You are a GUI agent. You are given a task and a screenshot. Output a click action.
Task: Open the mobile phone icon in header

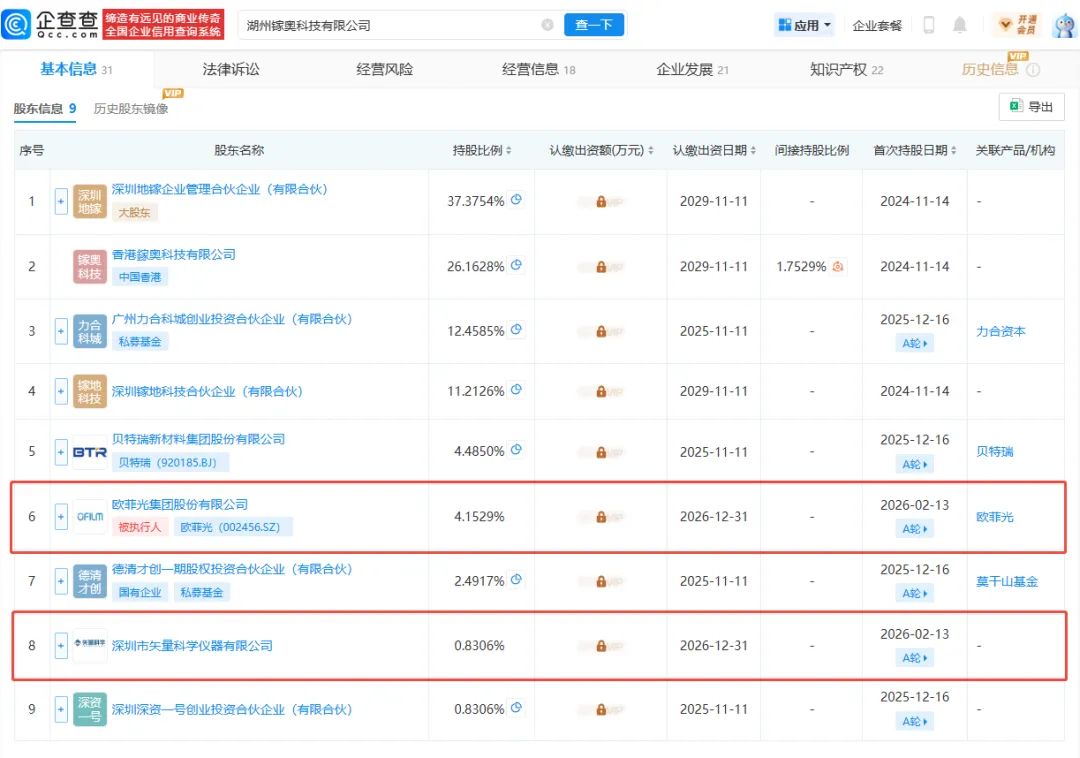[x=928, y=25]
